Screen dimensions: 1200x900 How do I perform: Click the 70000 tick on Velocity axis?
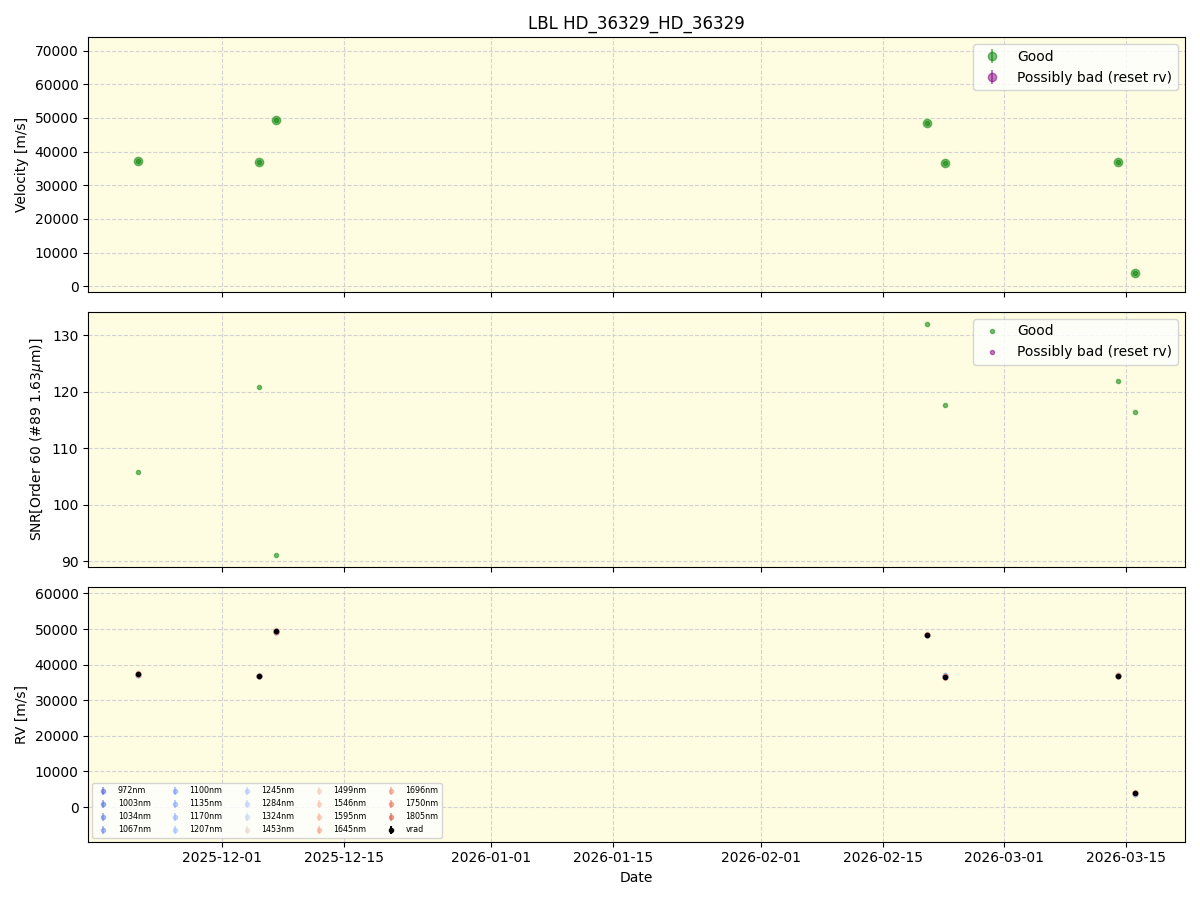pyautogui.click(x=58, y=51)
